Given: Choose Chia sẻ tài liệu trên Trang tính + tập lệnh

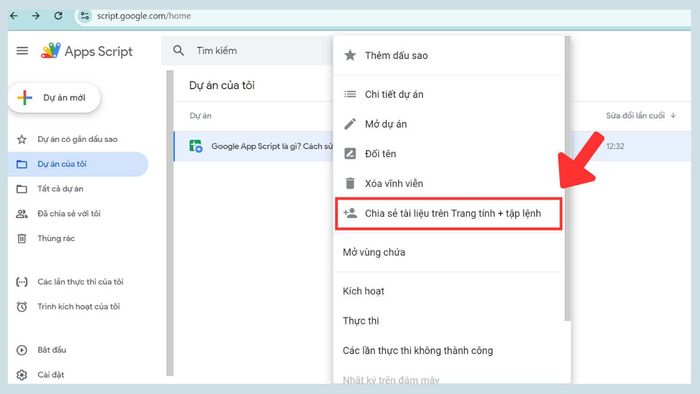Looking at the screenshot, I should pyautogui.click(x=449, y=213).
